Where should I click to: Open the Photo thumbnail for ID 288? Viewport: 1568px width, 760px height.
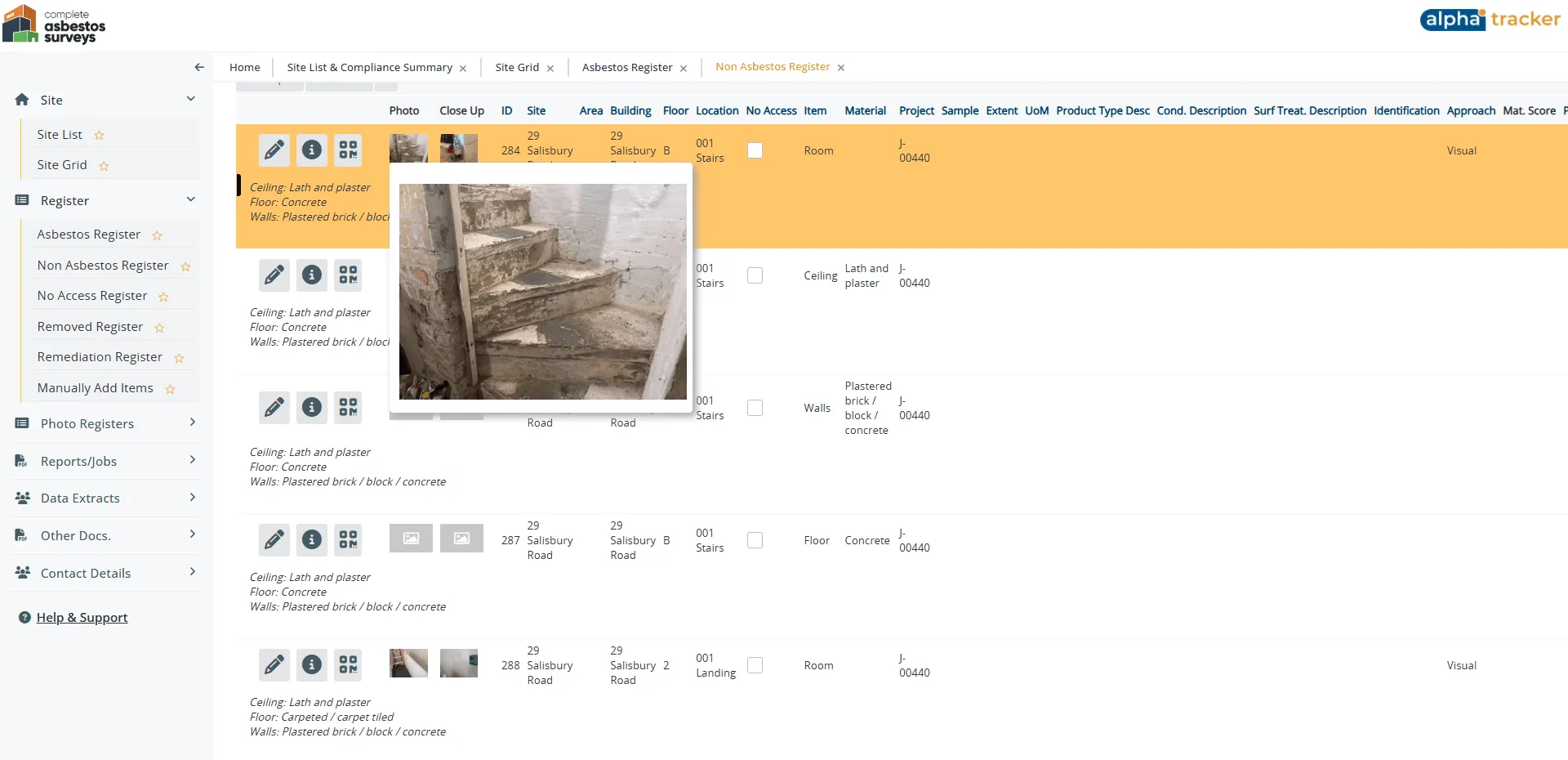click(x=408, y=664)
